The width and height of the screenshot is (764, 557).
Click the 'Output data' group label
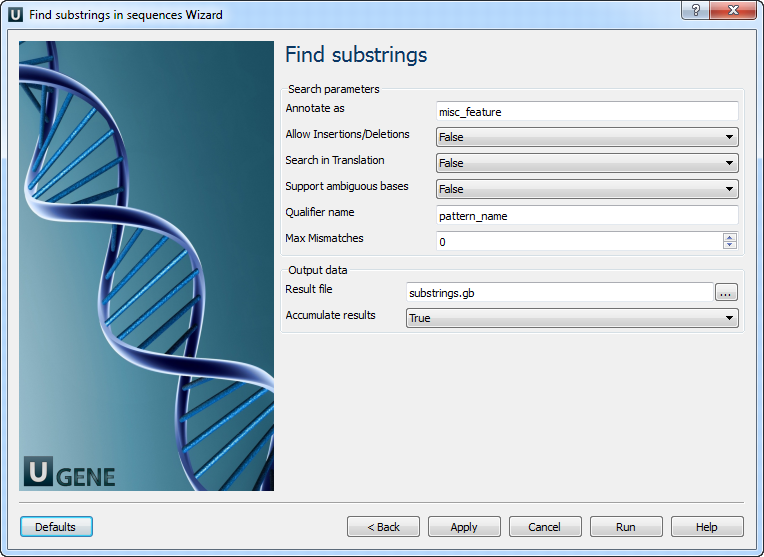coord(318,270)
